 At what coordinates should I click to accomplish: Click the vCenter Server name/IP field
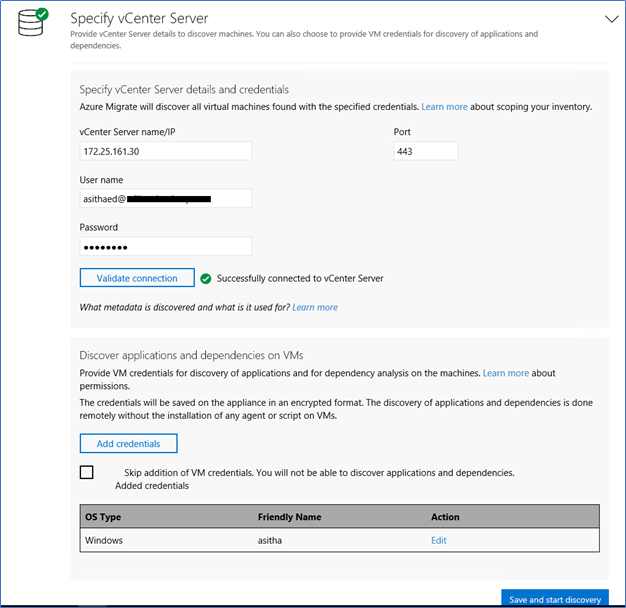(166, 151)
